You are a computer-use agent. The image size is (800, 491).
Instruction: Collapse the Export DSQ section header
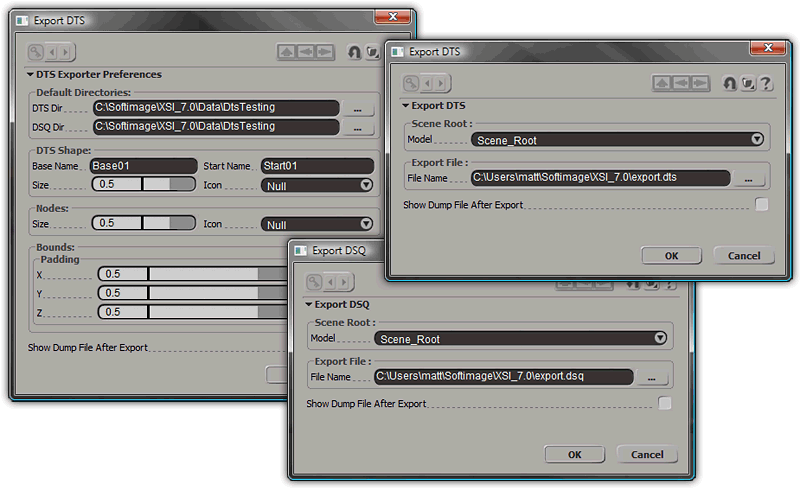tap(308, 304)
